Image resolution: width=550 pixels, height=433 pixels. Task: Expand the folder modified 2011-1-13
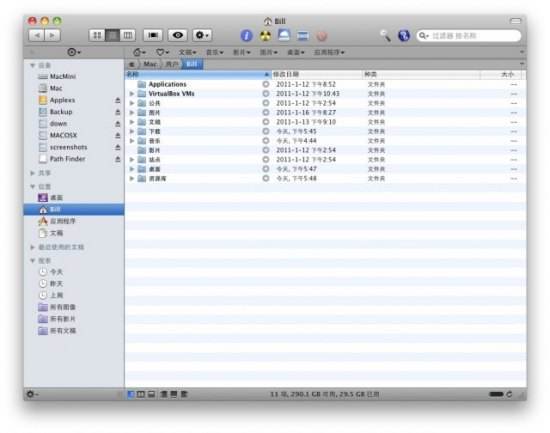coord(132,122)
